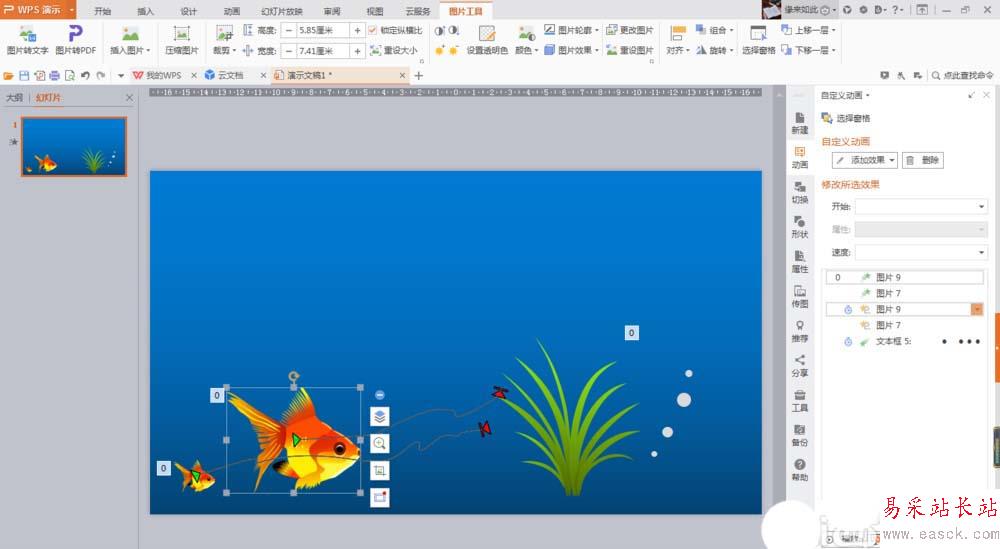Viewport: 1000px width, 549px height.
Task: Switch to the 动画 (Animation) ribbon tab
Action: [232, 11]
